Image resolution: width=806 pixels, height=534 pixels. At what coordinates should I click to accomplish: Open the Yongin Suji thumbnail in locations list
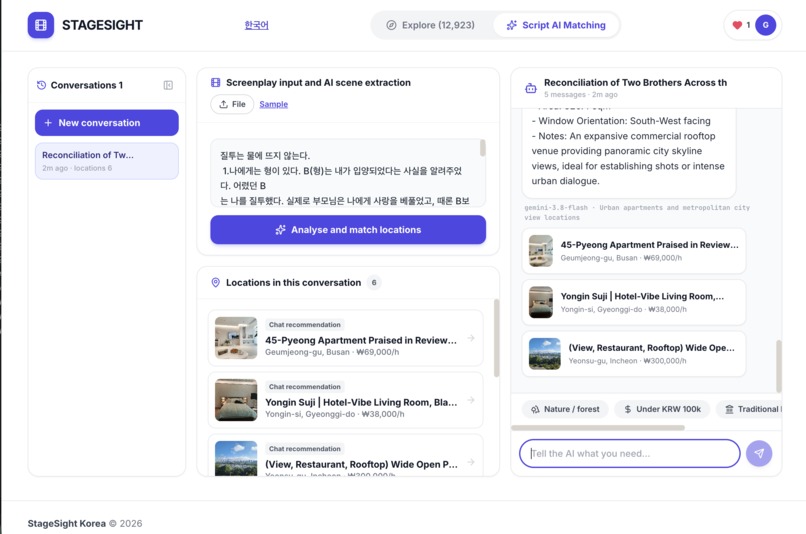(x=236, y=400)
